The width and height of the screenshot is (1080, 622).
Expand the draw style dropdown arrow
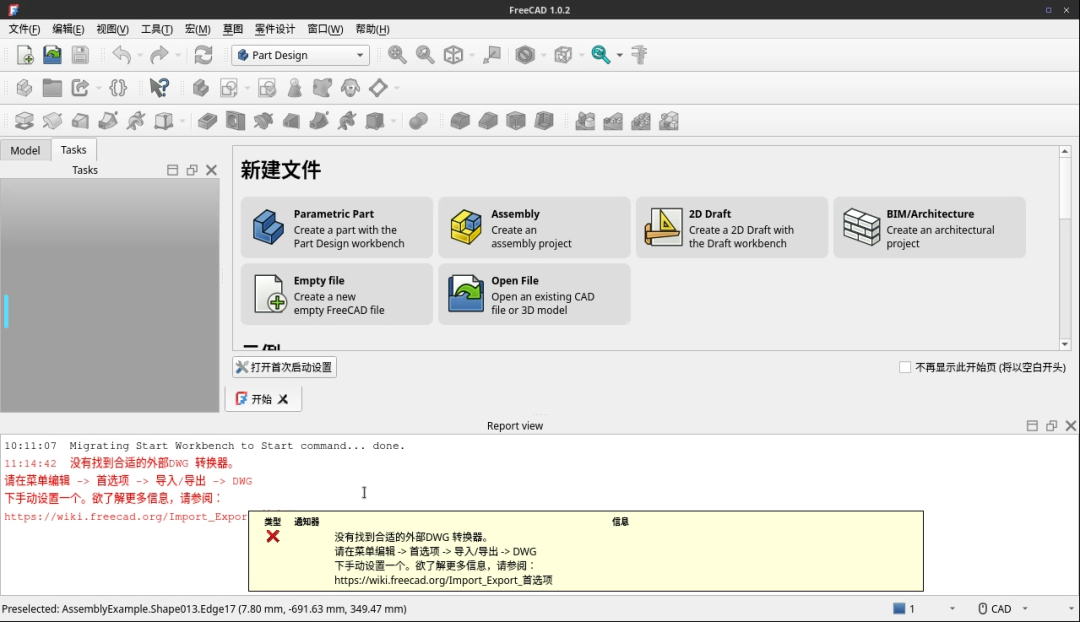(541, 55)
